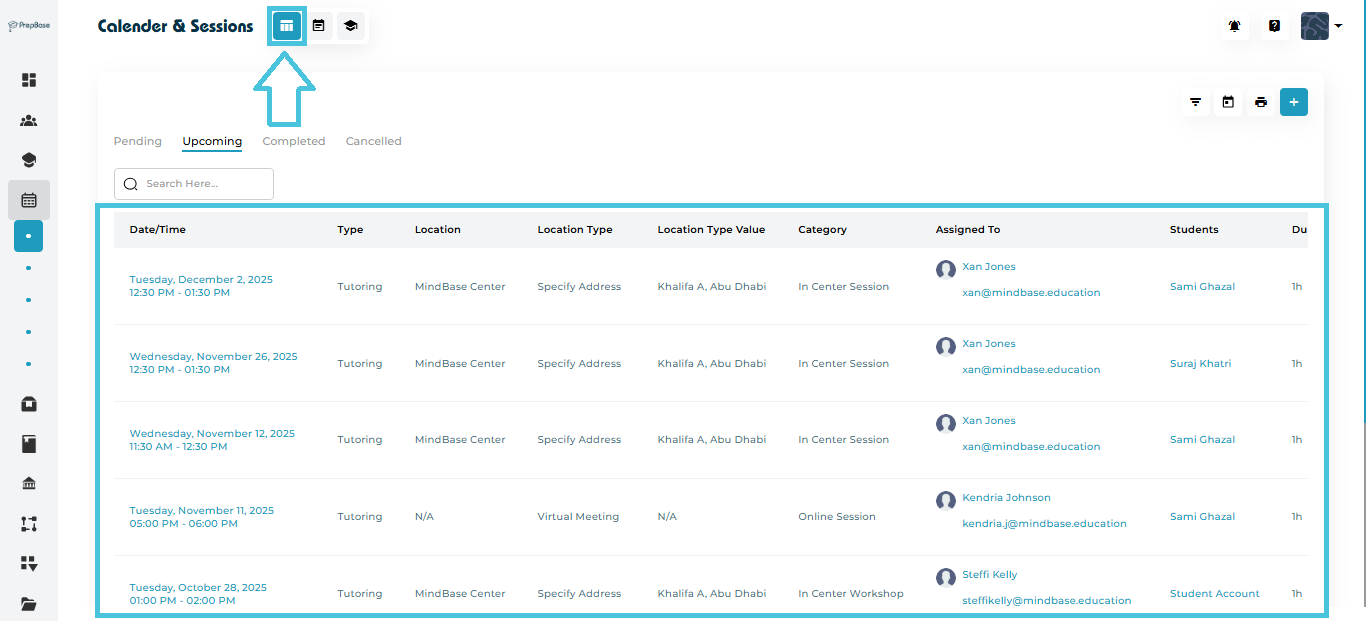1366x621 pixels.
Task: Click the Search Here input field
Action: coord(205,184)
